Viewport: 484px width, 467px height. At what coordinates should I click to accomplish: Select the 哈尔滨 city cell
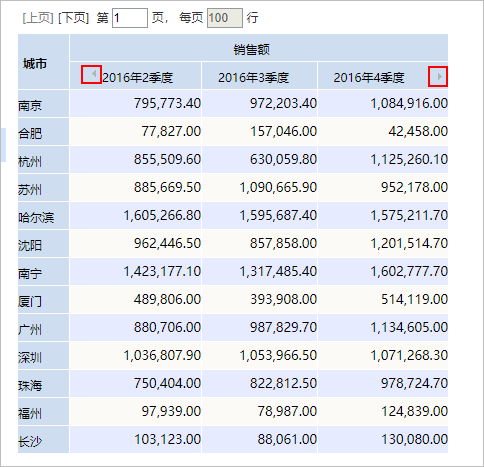[43, 216]
